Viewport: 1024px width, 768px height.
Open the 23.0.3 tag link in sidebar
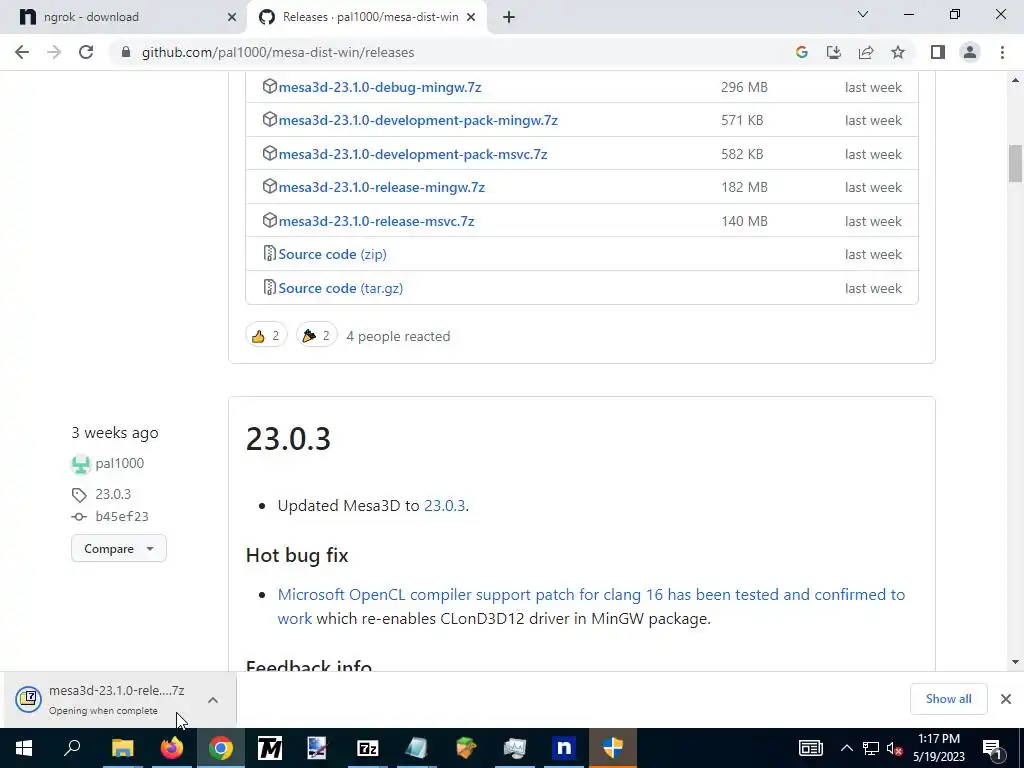coord(113,494)
